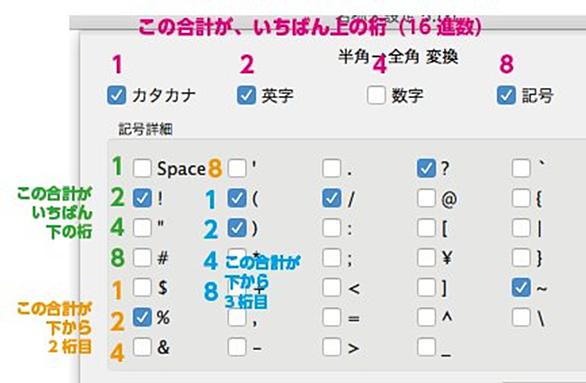Uncheck the tilde symbol checkbox
Screen dimensions: 586x383
(521, 288)
